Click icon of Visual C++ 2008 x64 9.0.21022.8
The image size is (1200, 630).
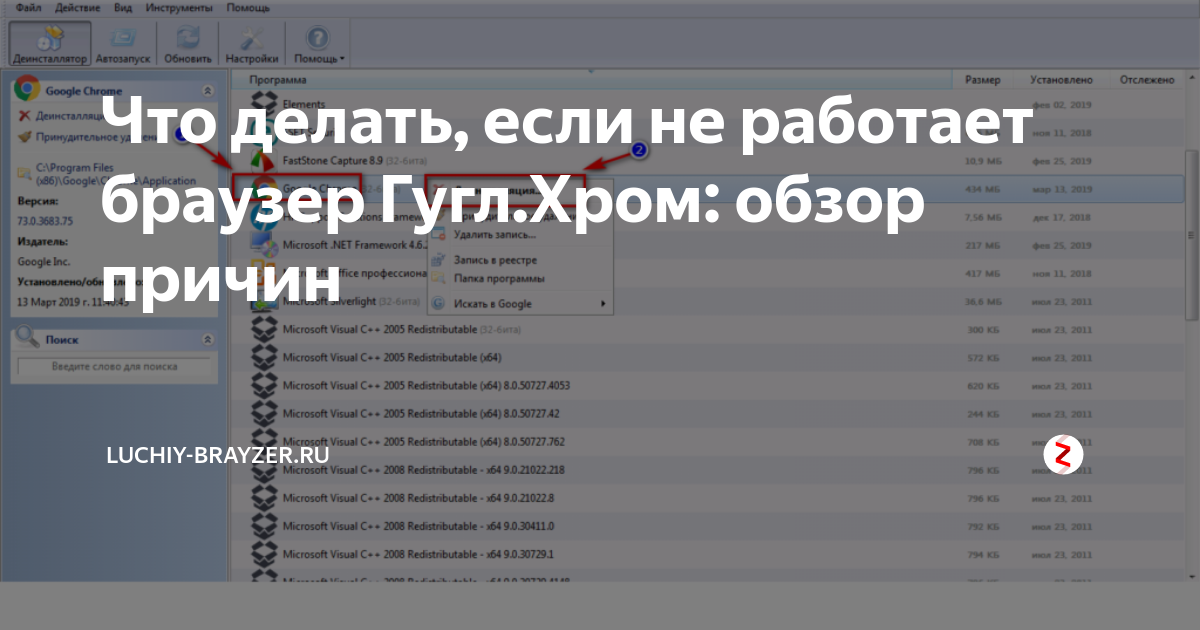[263, 497]
